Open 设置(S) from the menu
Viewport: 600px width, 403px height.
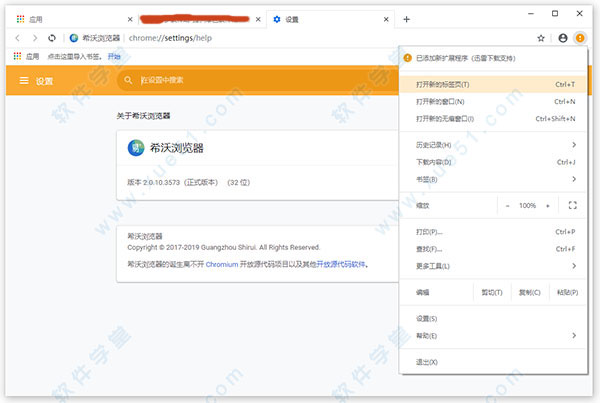pyautogui.click(x=493, y=318)
